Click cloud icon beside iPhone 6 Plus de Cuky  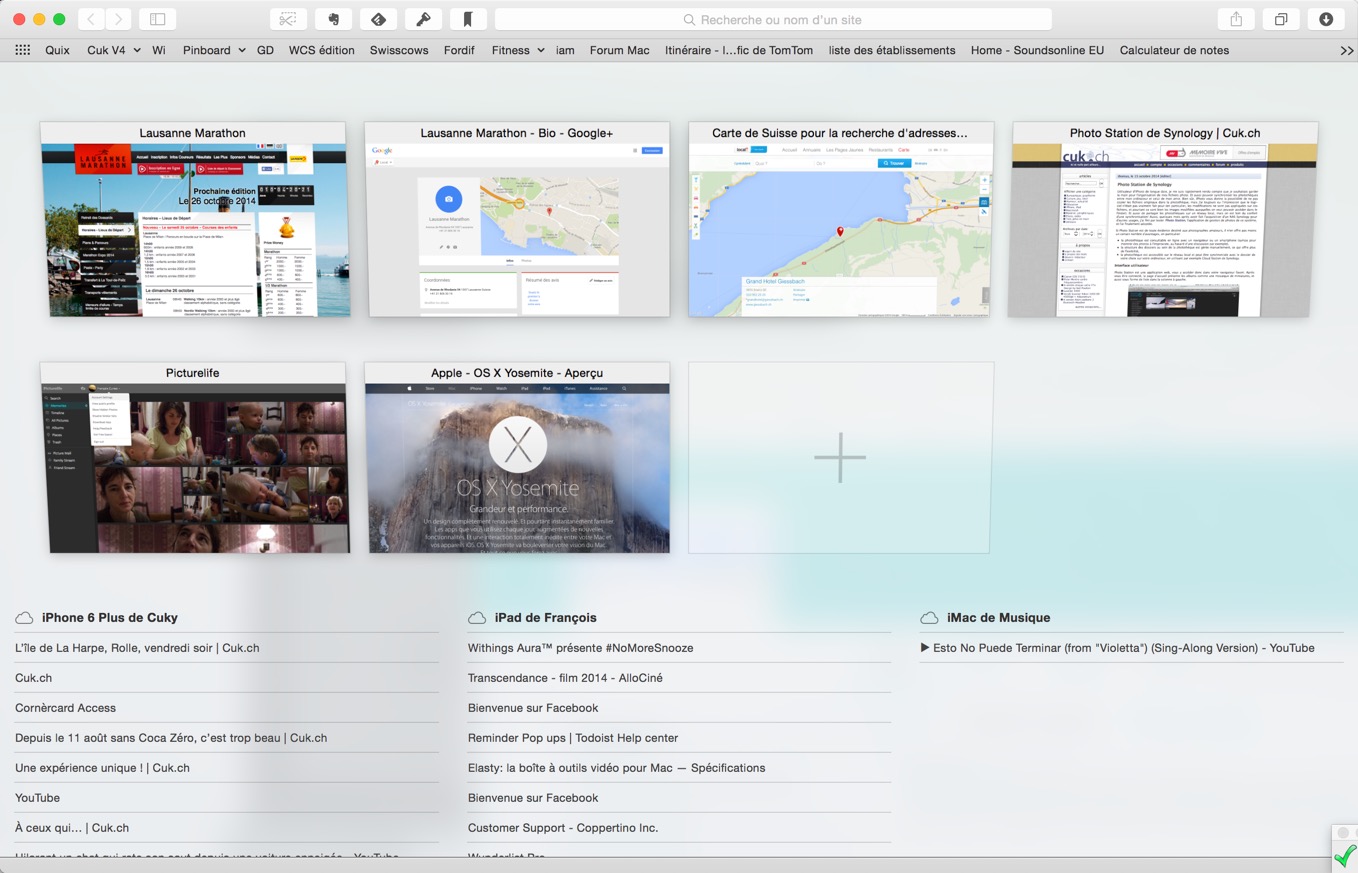(24, 618)
